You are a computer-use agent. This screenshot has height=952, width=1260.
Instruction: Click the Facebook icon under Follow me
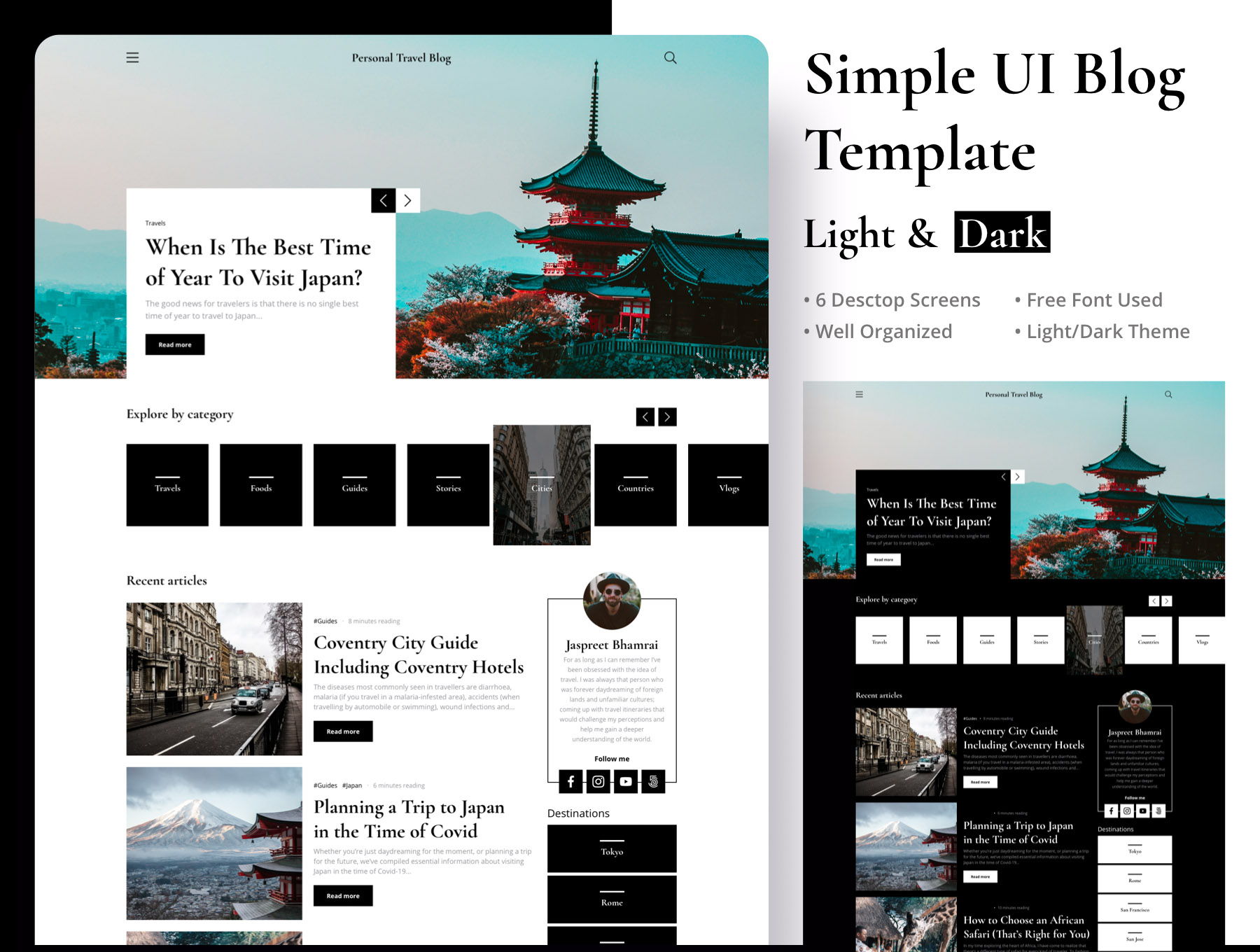[570, 781]
